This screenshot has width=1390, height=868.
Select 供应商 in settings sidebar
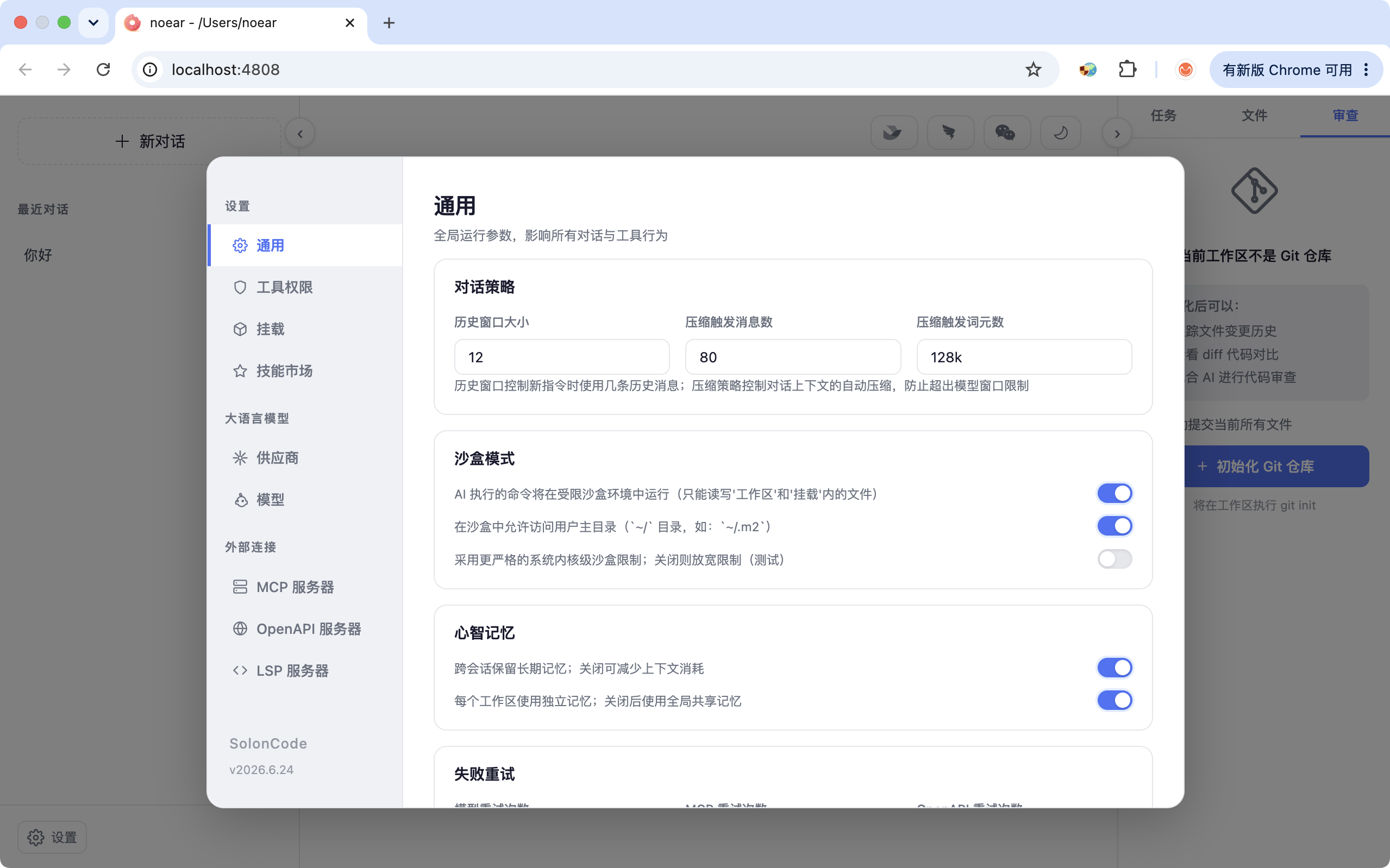point(305,457)
